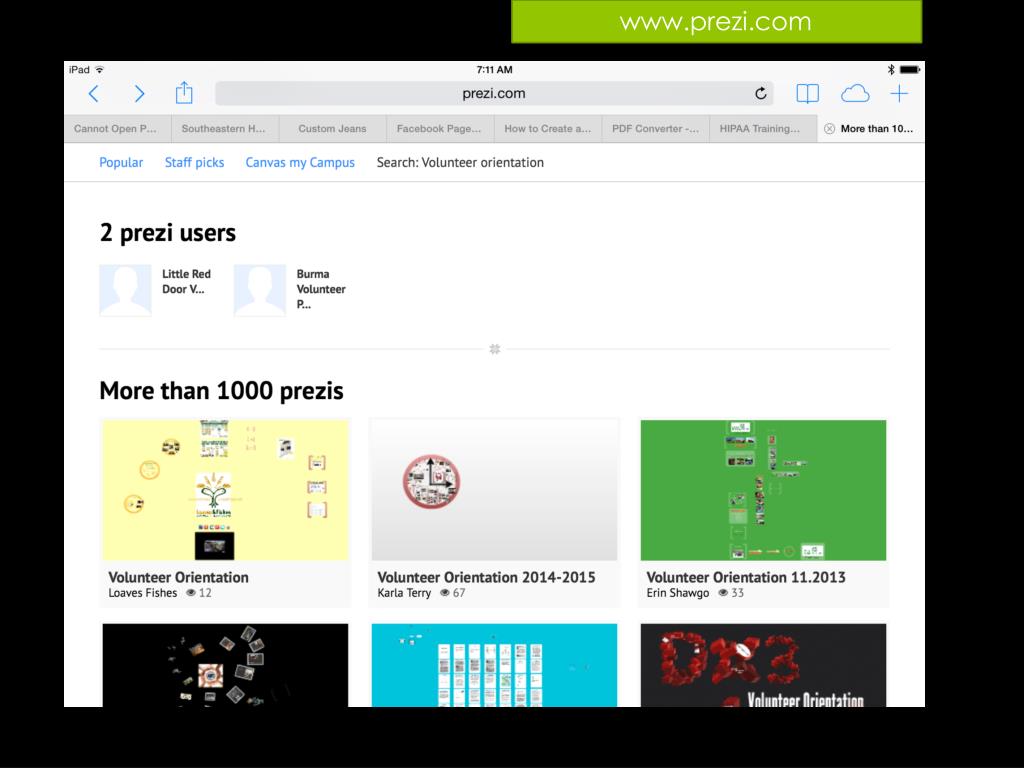This screenshot has width=1024, height=768.
Task: Tap battery status icon
Action: tap(910, 69)
